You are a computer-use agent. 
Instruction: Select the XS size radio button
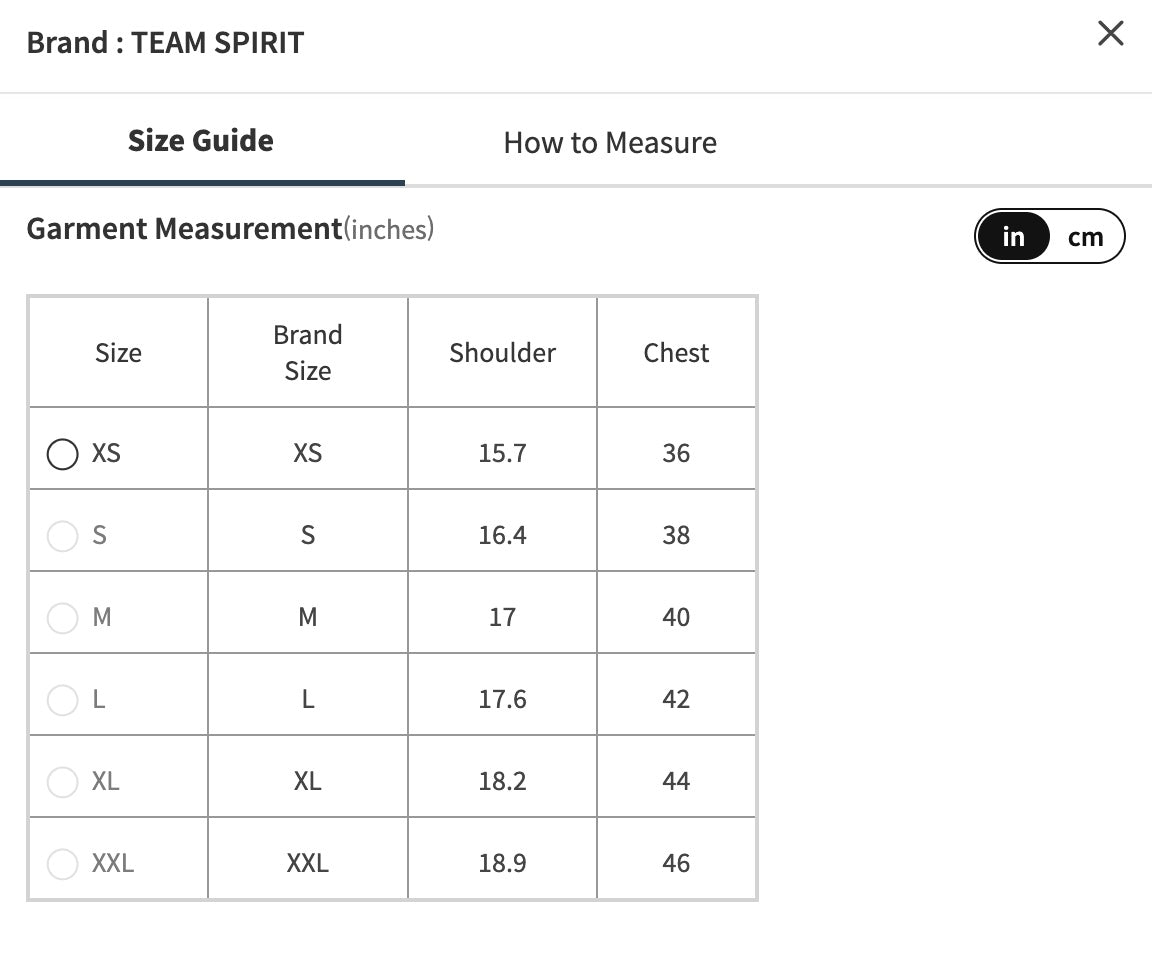pos(62,454)
